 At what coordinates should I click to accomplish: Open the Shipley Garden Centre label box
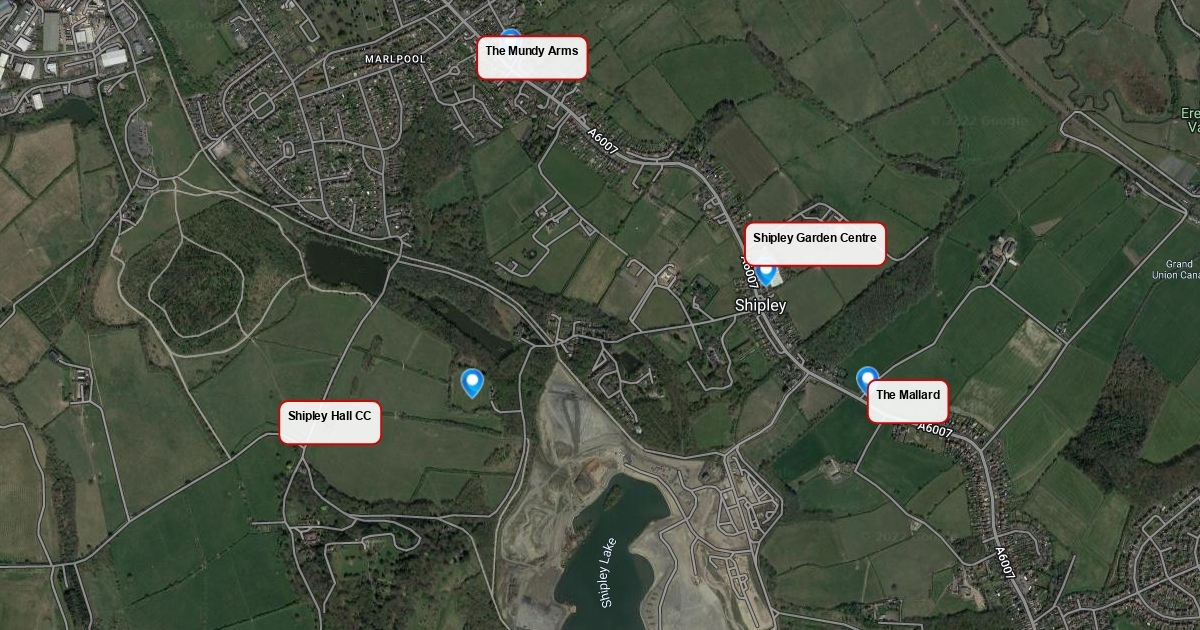point(815,244)
